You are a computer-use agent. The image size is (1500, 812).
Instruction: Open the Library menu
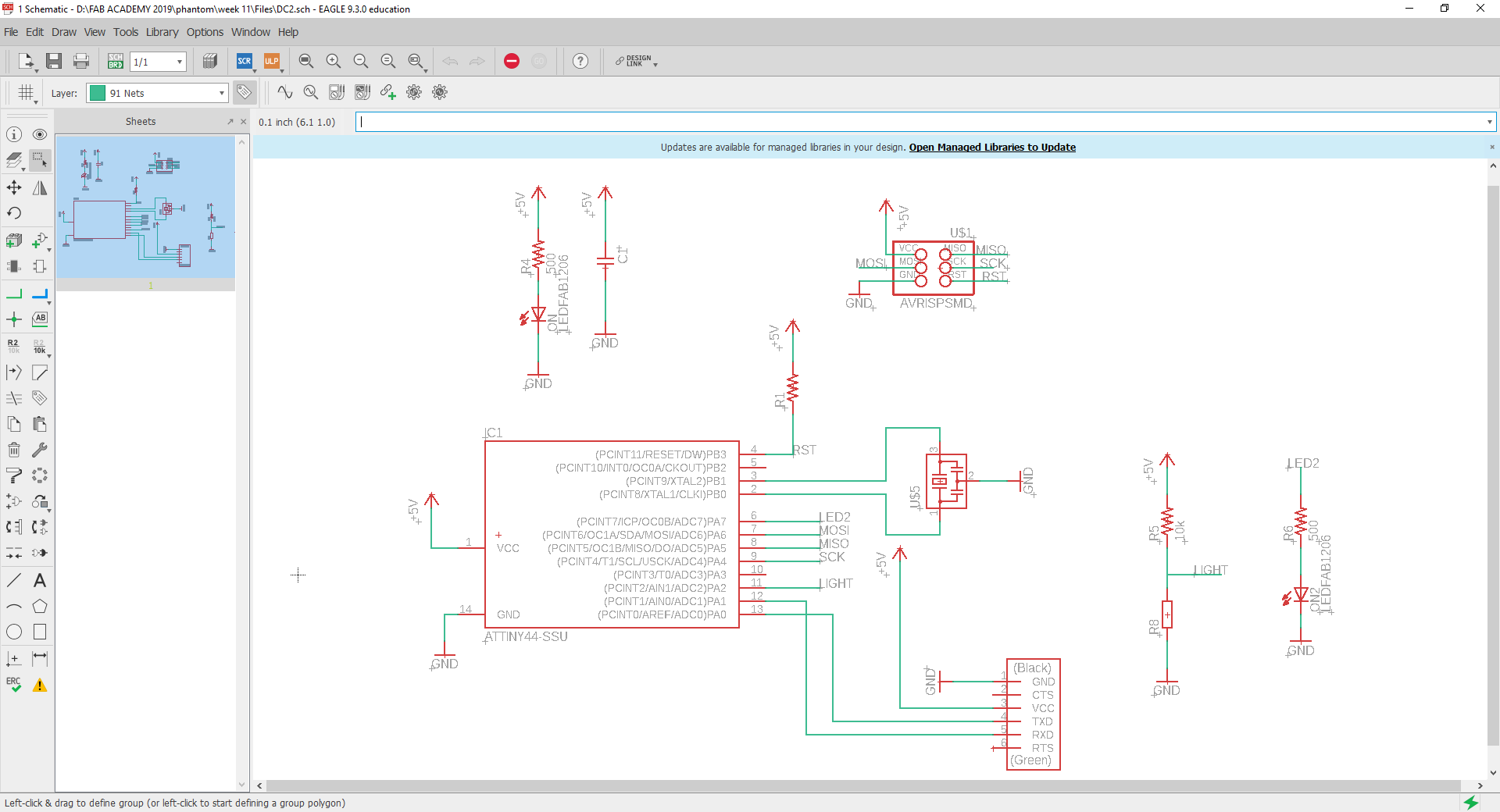(162, 32)
